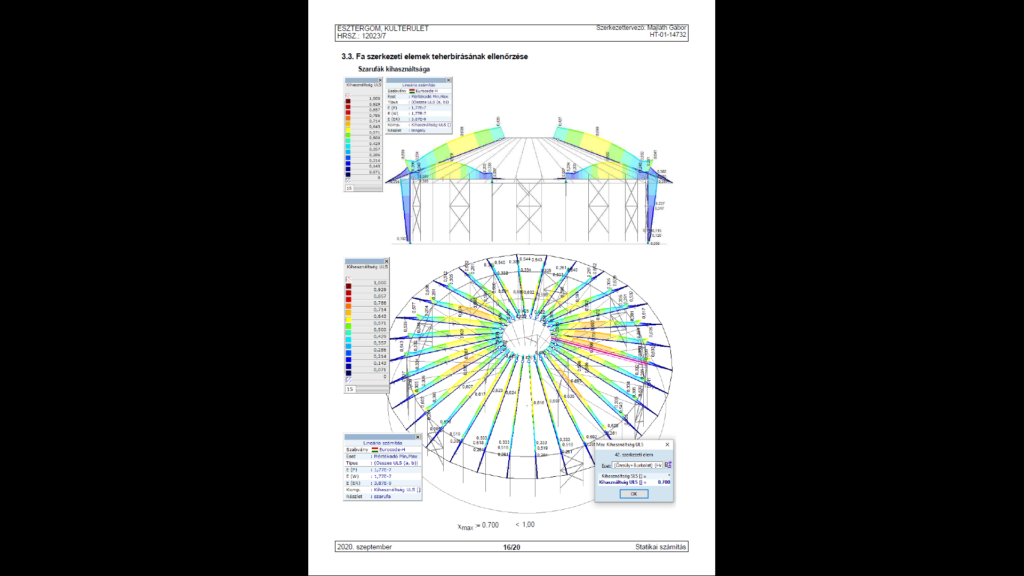The width and height of the screenshot is (1024, 576).
Task: Select the 0,500 value in the 3D-view legend
Action: coord(379,330)
